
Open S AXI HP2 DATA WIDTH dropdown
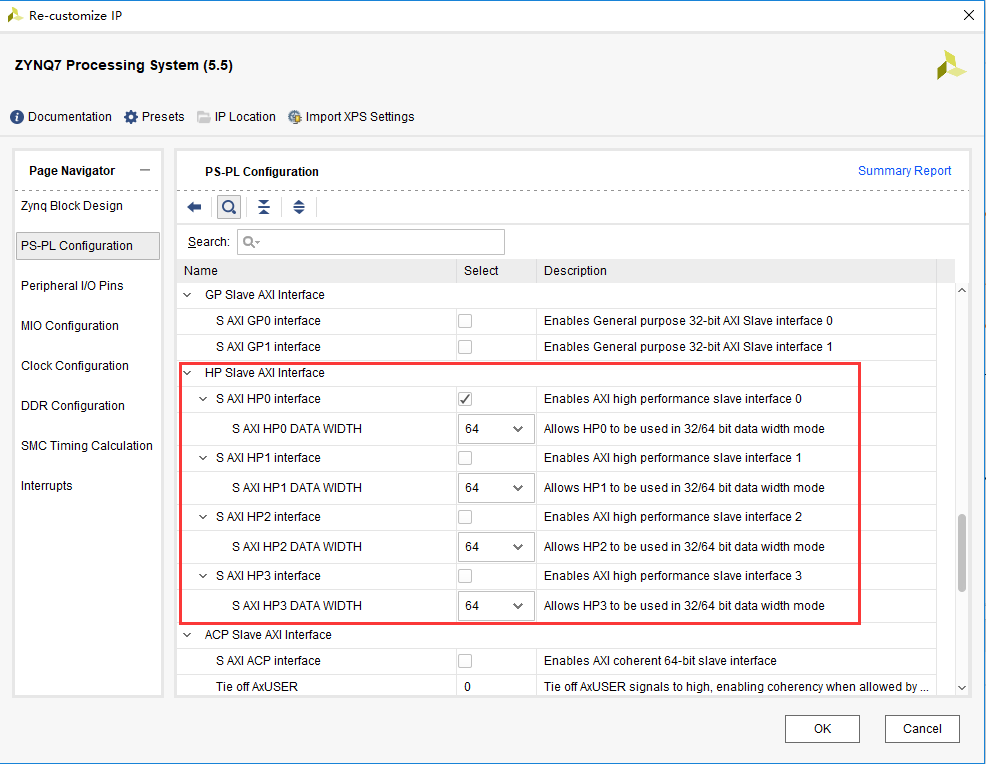pos(496,547)
